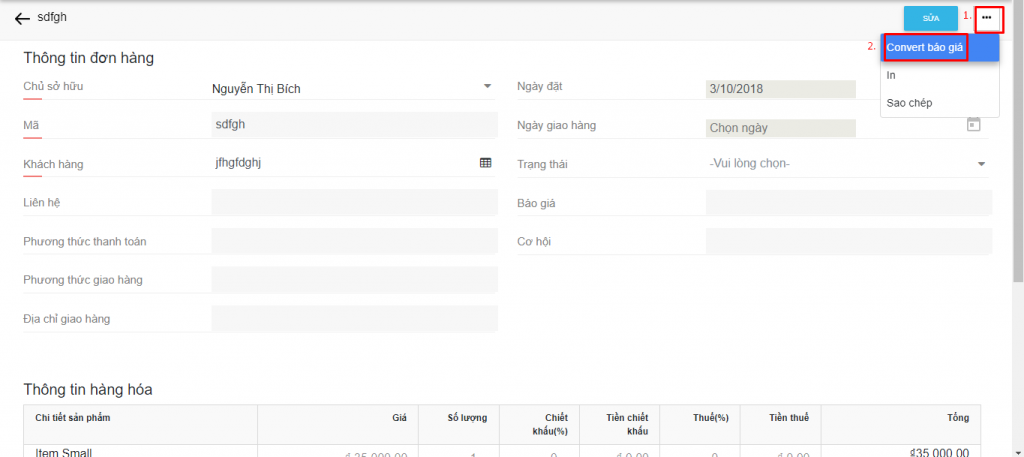Open the customer lookup grid icon

[x=486, y=162]
